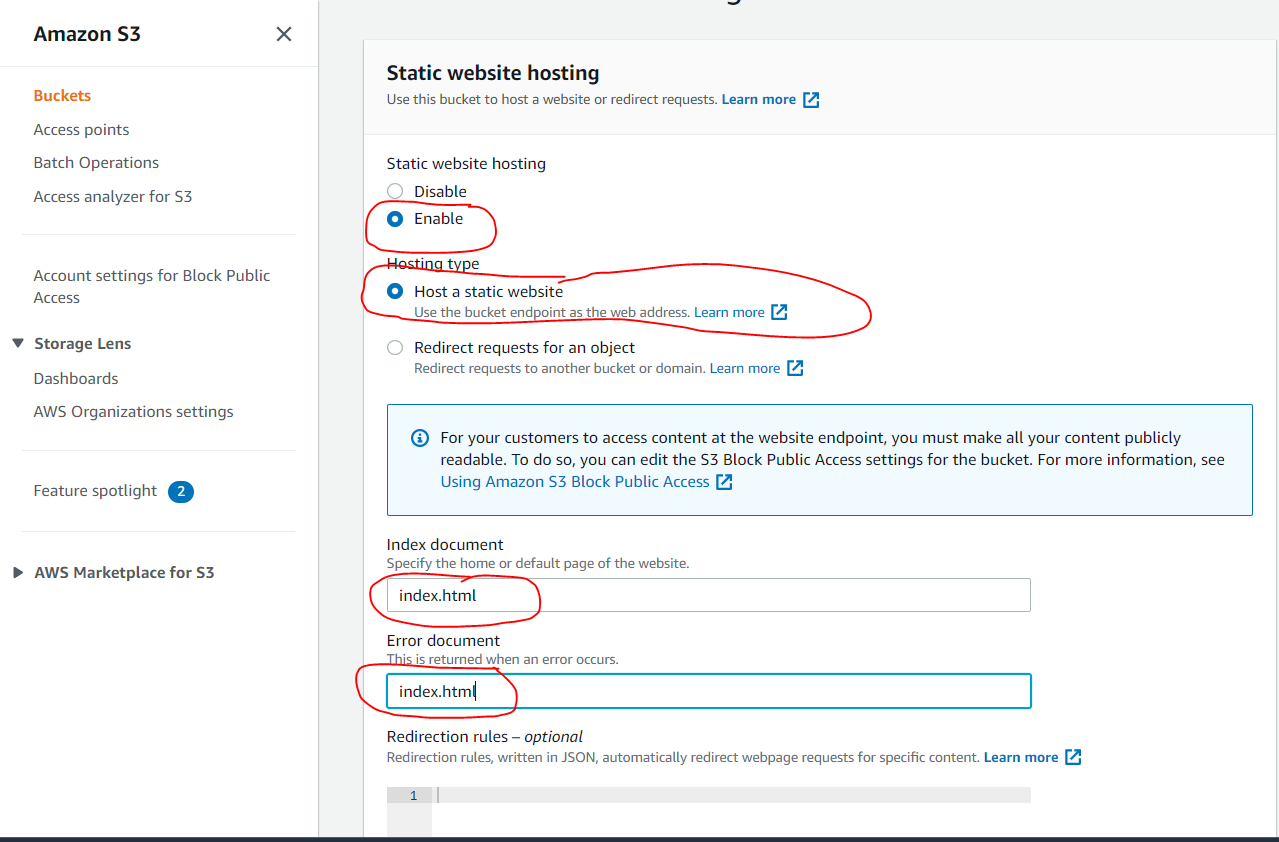Open Access analyzer for S3
Screen dimensions: 1279x842
(x=113, y=197)
